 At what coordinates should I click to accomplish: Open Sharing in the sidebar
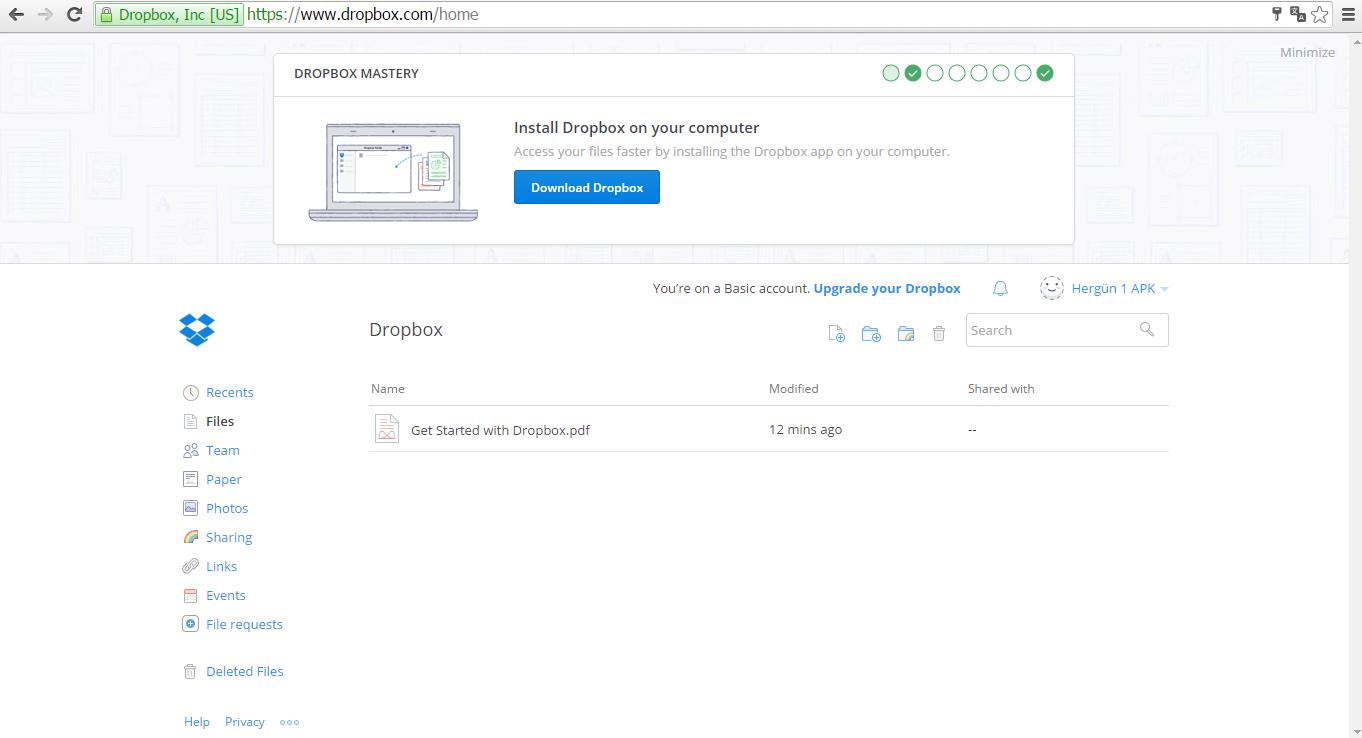[x=229, y=537]
